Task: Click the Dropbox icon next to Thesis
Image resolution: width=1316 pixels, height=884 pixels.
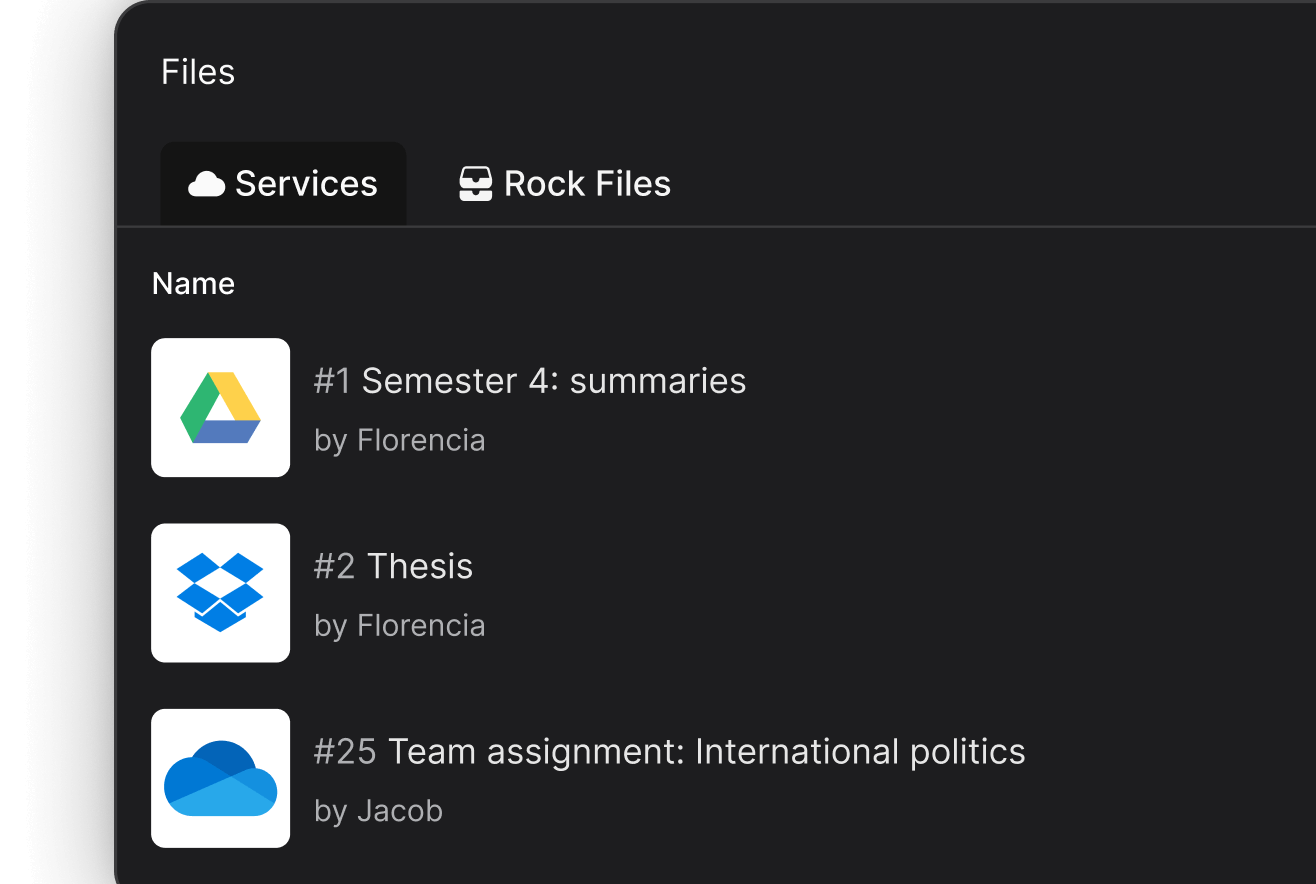Action: pos(220,592)
